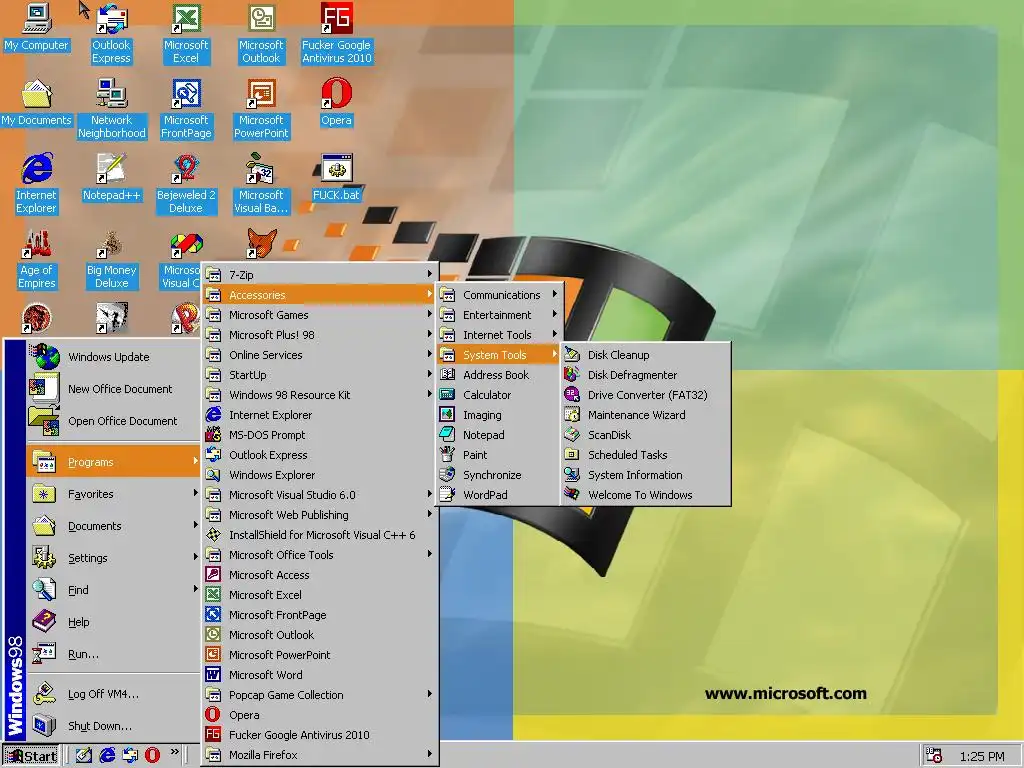Expand Microsoft Visual Studio 6.0 folder
The width and height of the screenshot is (1024, 768).
coord(319,495)
